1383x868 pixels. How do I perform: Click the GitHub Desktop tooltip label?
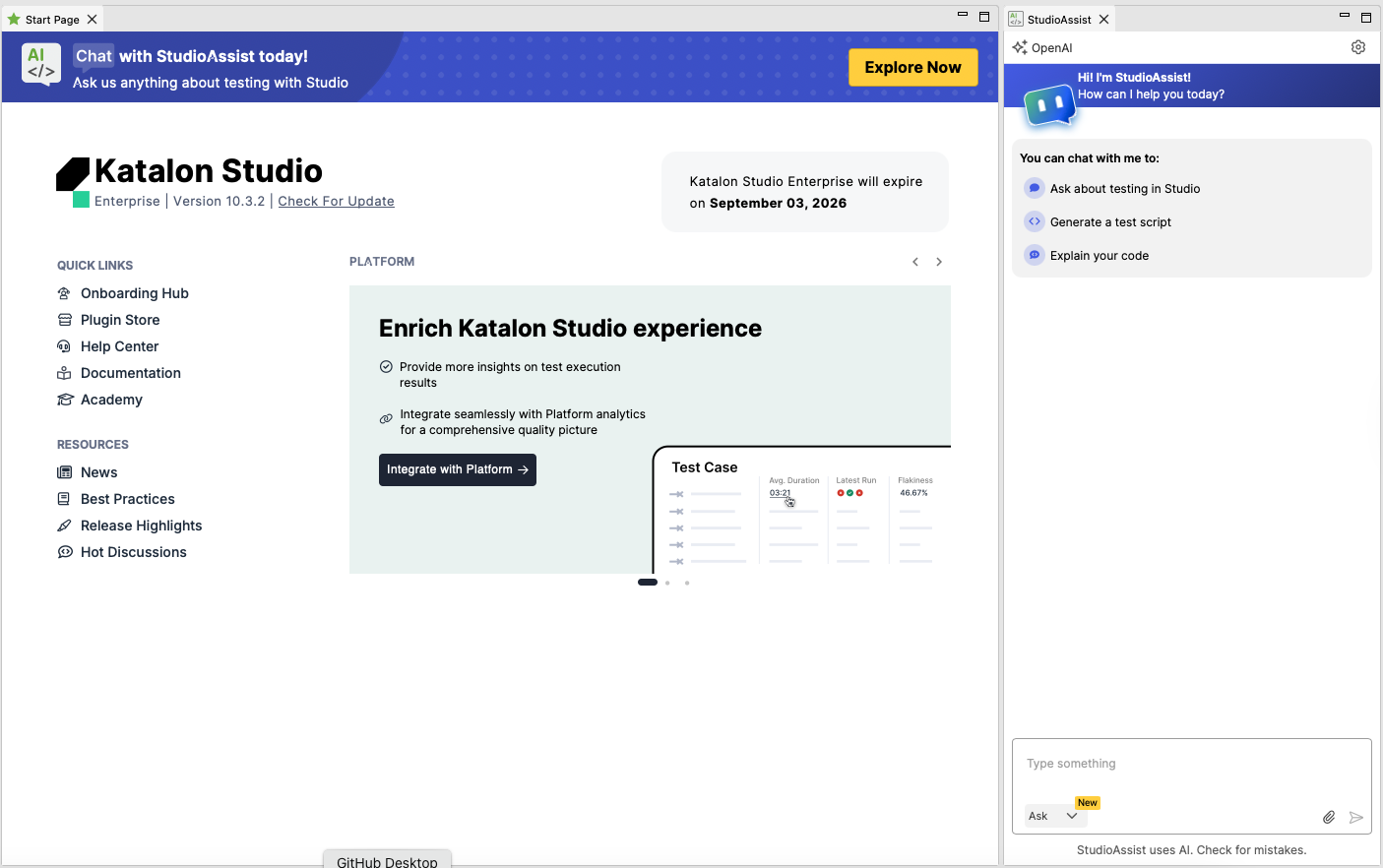(387, 861)
